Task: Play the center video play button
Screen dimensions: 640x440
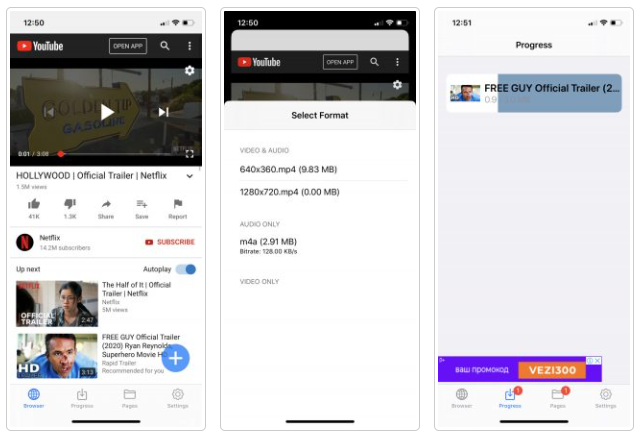Action: click(107, 111)
